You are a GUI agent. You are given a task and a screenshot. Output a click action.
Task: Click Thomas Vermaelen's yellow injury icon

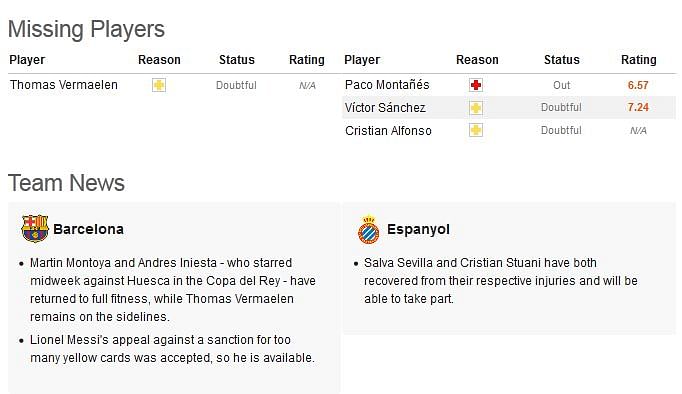[159, 85]
